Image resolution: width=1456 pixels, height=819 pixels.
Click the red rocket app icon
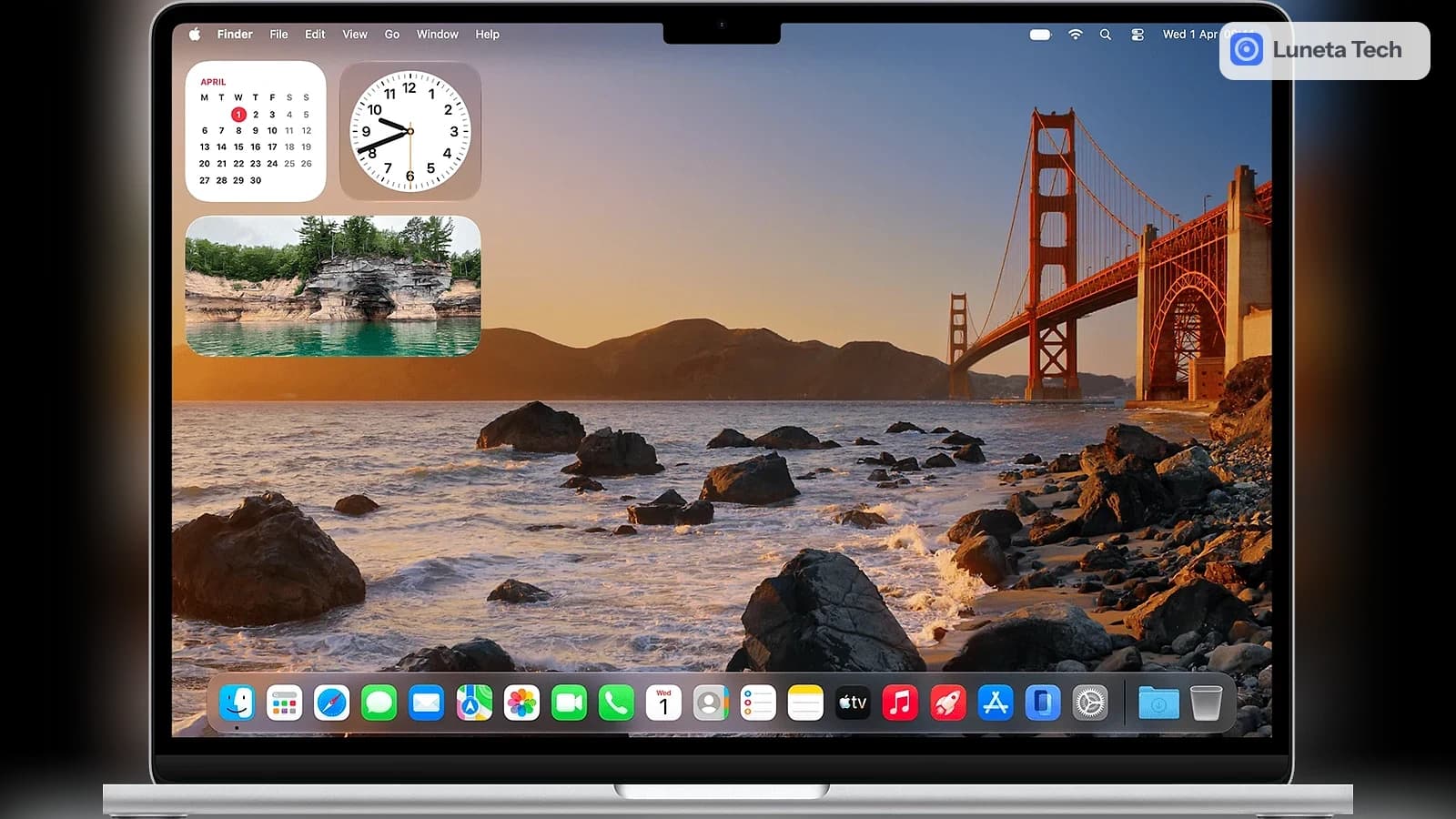point(947,703)
